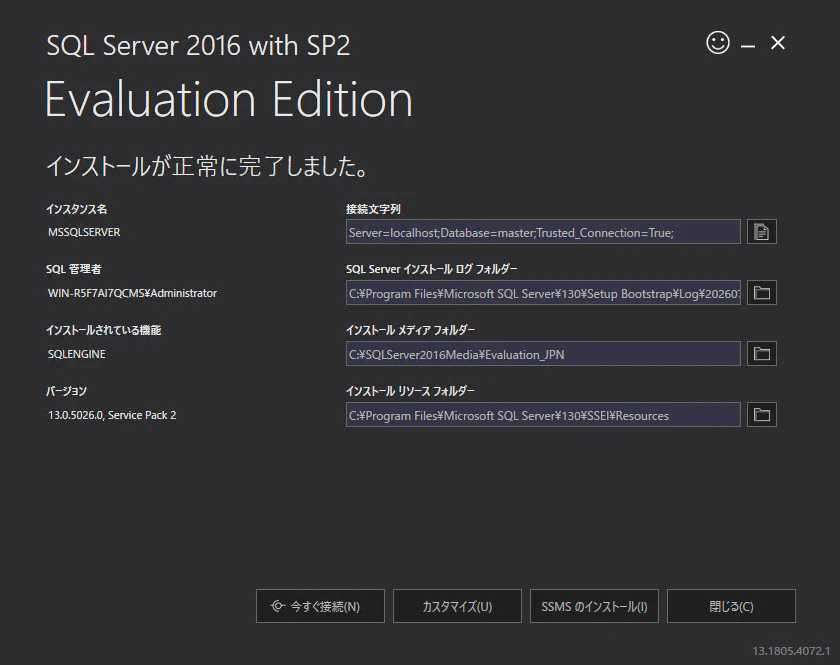Select the install log folder path field
840x665 pixels.
tap(543, 293)
